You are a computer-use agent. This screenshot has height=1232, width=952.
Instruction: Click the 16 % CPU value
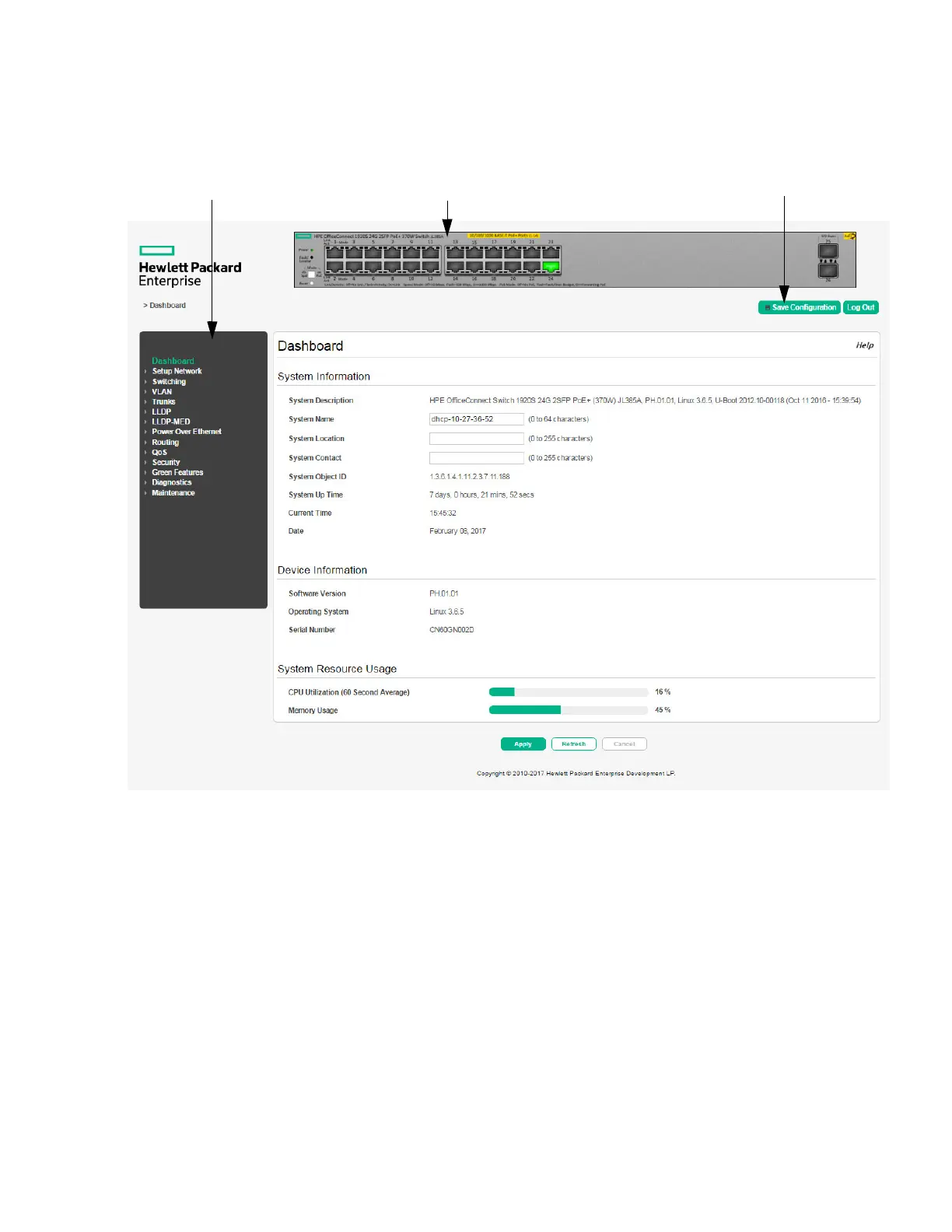point(663,692)
